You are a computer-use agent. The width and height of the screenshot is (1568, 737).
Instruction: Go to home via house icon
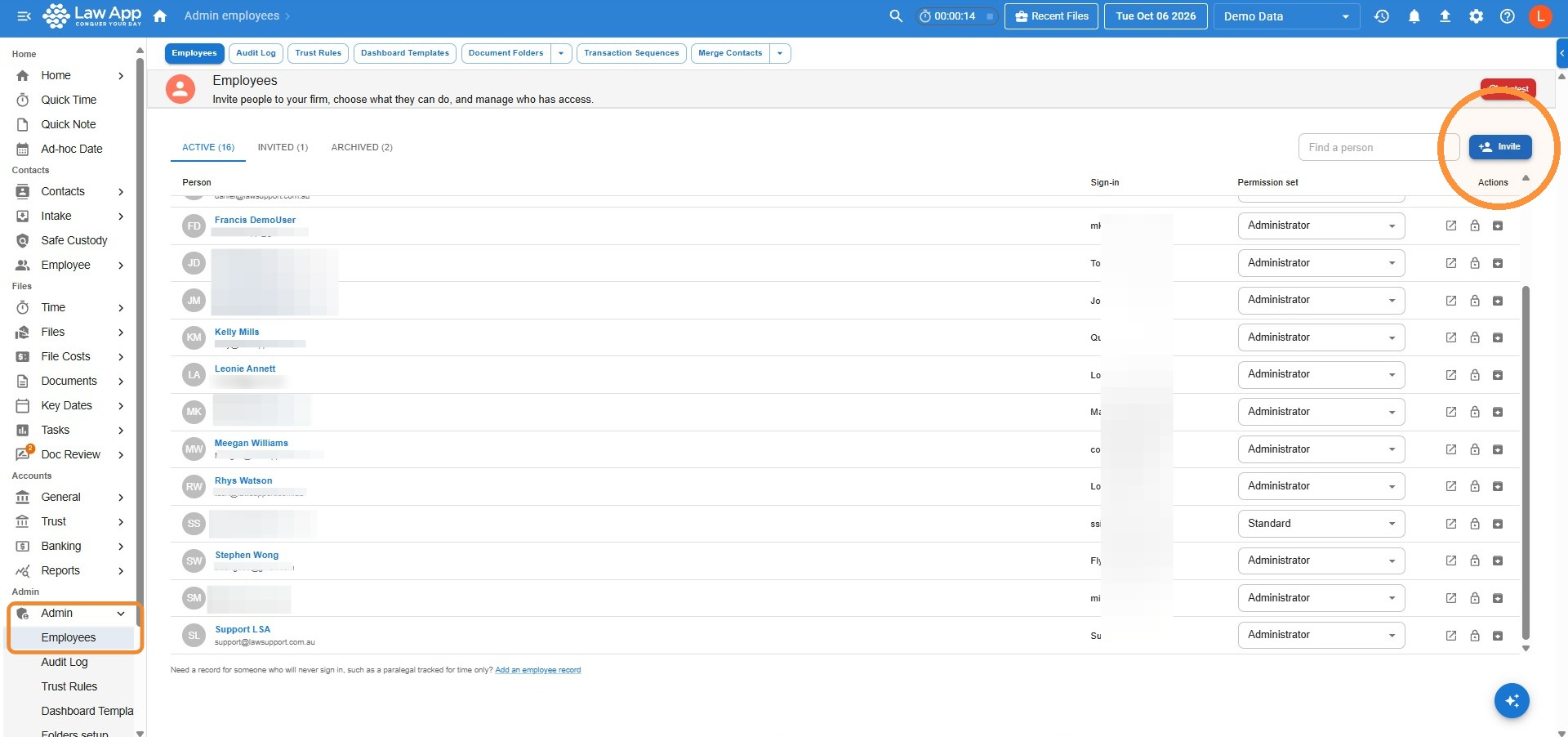160,16
